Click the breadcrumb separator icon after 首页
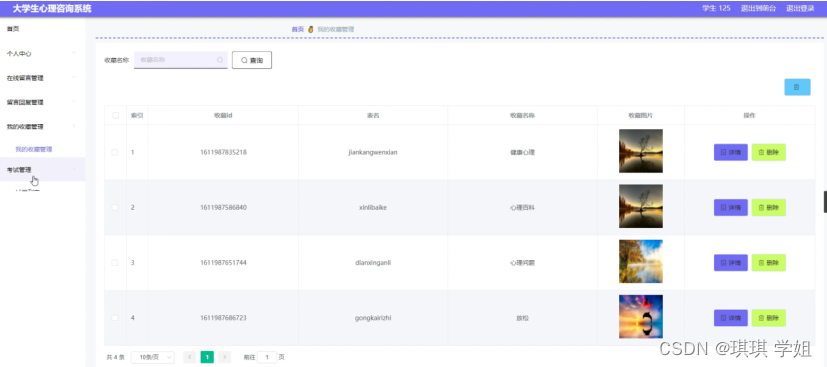This screenshot has width=827, height=367. point(311,30)
